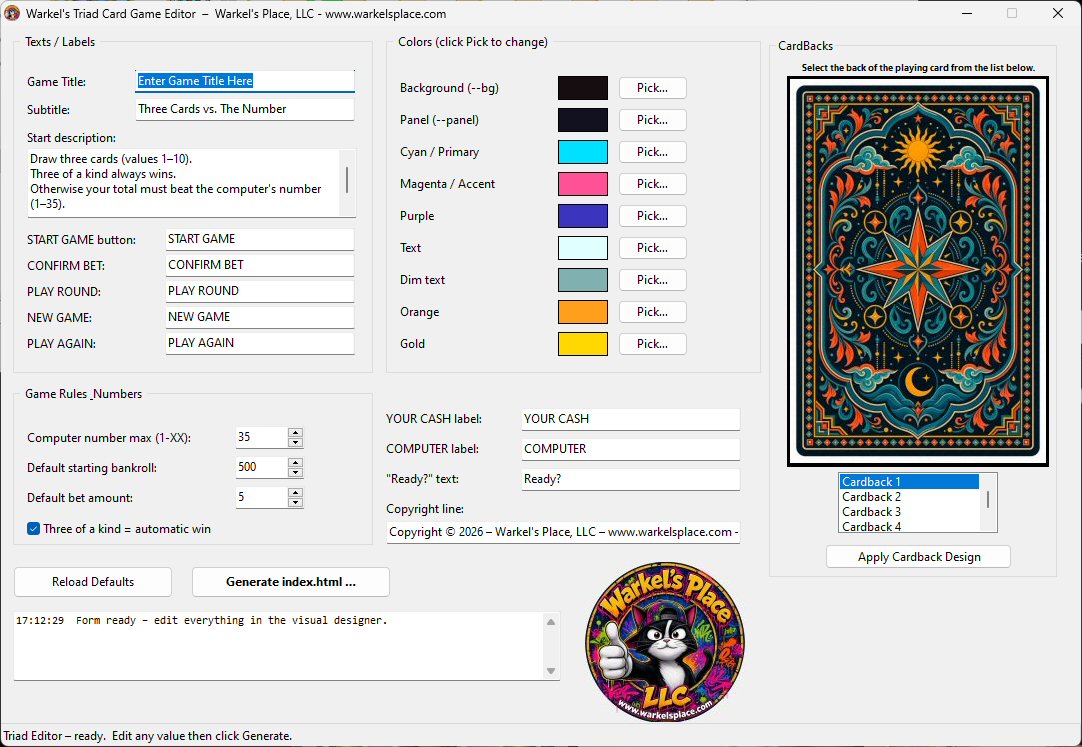The image size is (1082, 747).
Task: Decrease Computer number max spinner down arrow
Action: click(295, 443)
